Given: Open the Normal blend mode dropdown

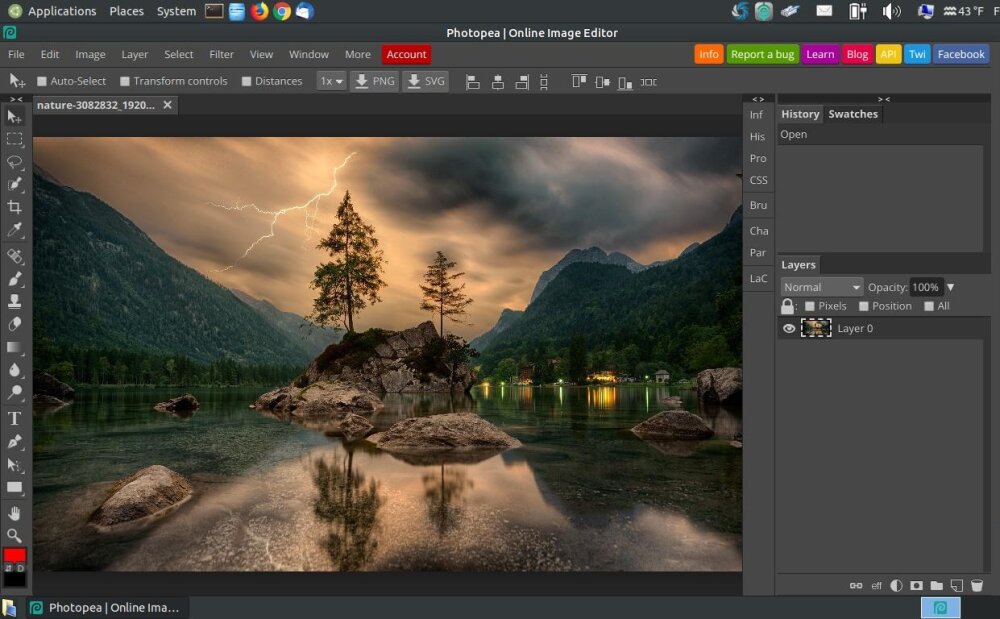Looking at the screenshot, I should pyautogui.click(x=821, y=287).
